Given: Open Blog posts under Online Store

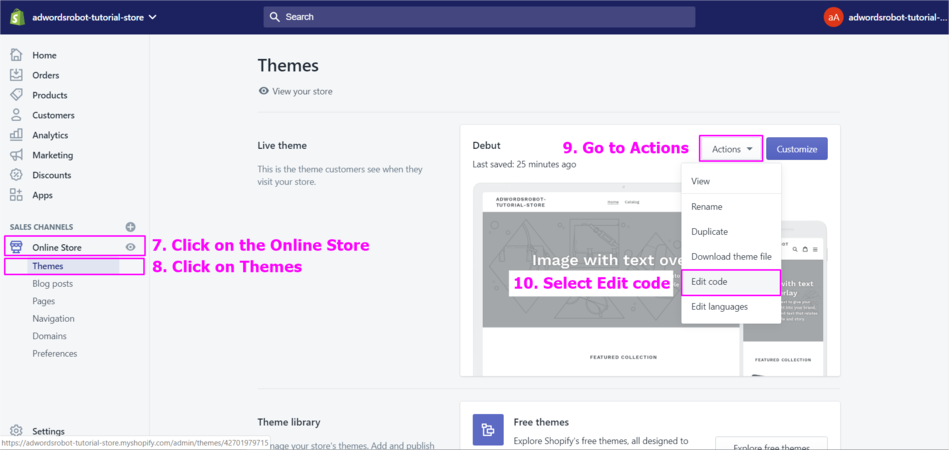Looking at the screenshot, I should click(x=52, y=284).
